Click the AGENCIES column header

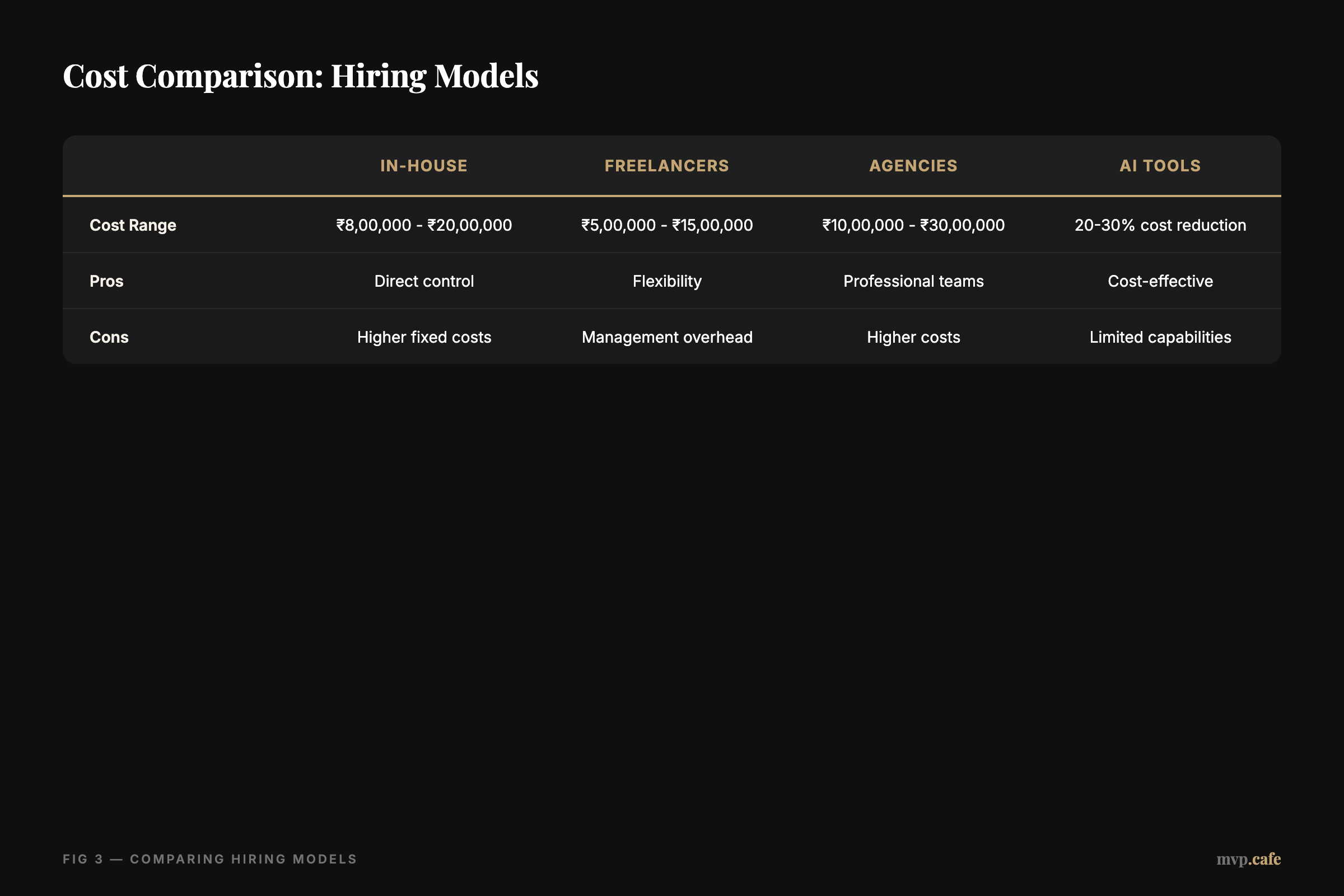coord(913,166)
